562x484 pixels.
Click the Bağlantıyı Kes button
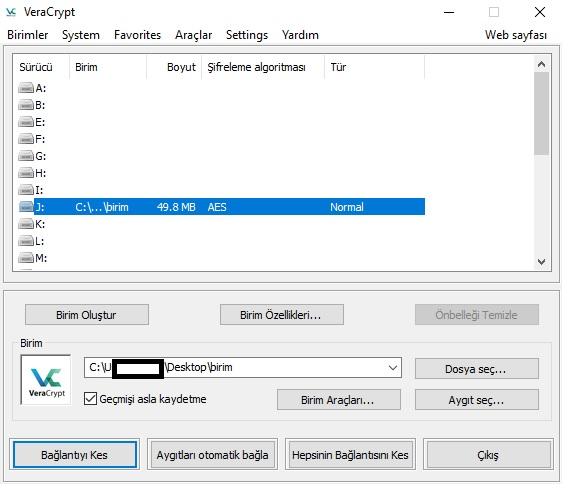[75, 455]
